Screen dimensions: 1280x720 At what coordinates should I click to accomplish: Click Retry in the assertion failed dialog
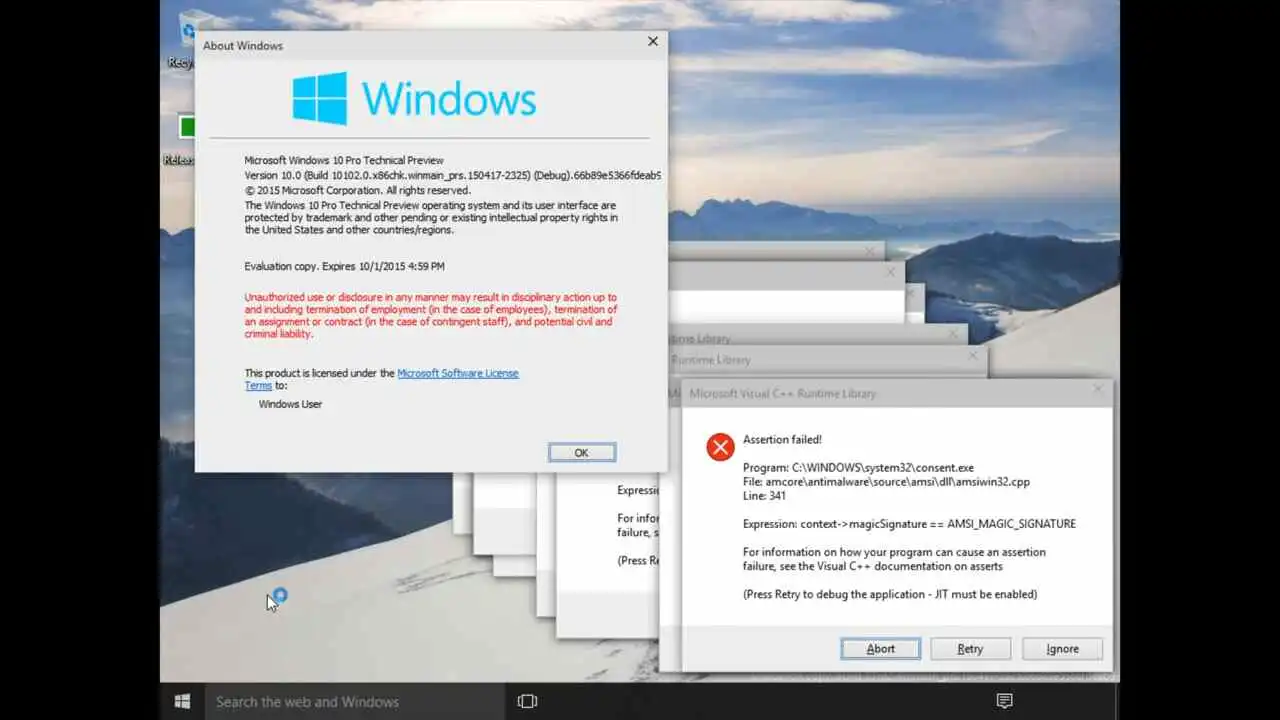pyautogui.click(x=970, y=649)
